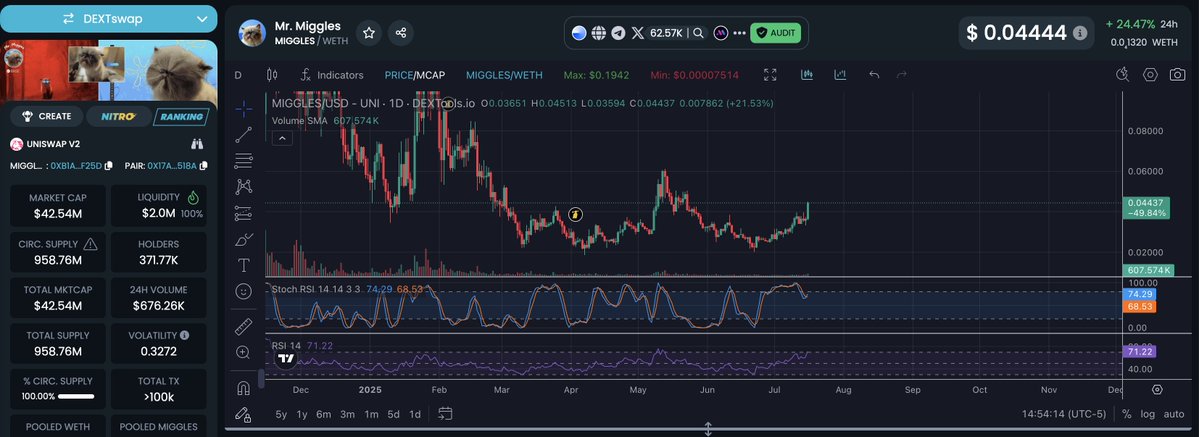Viewport: 1199px width, 437px height.
Task: Share the Mr. Miggles pair
Action: 401,33
